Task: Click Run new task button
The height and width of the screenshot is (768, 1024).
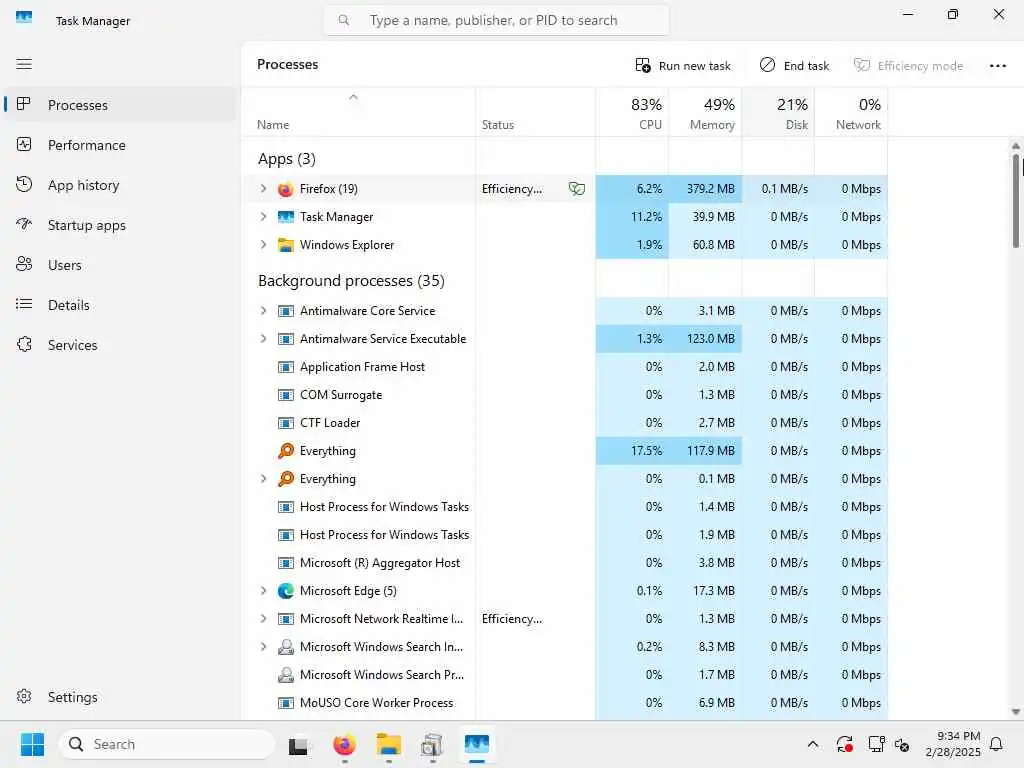Action: pyautogui.click(x=682, y=65)
